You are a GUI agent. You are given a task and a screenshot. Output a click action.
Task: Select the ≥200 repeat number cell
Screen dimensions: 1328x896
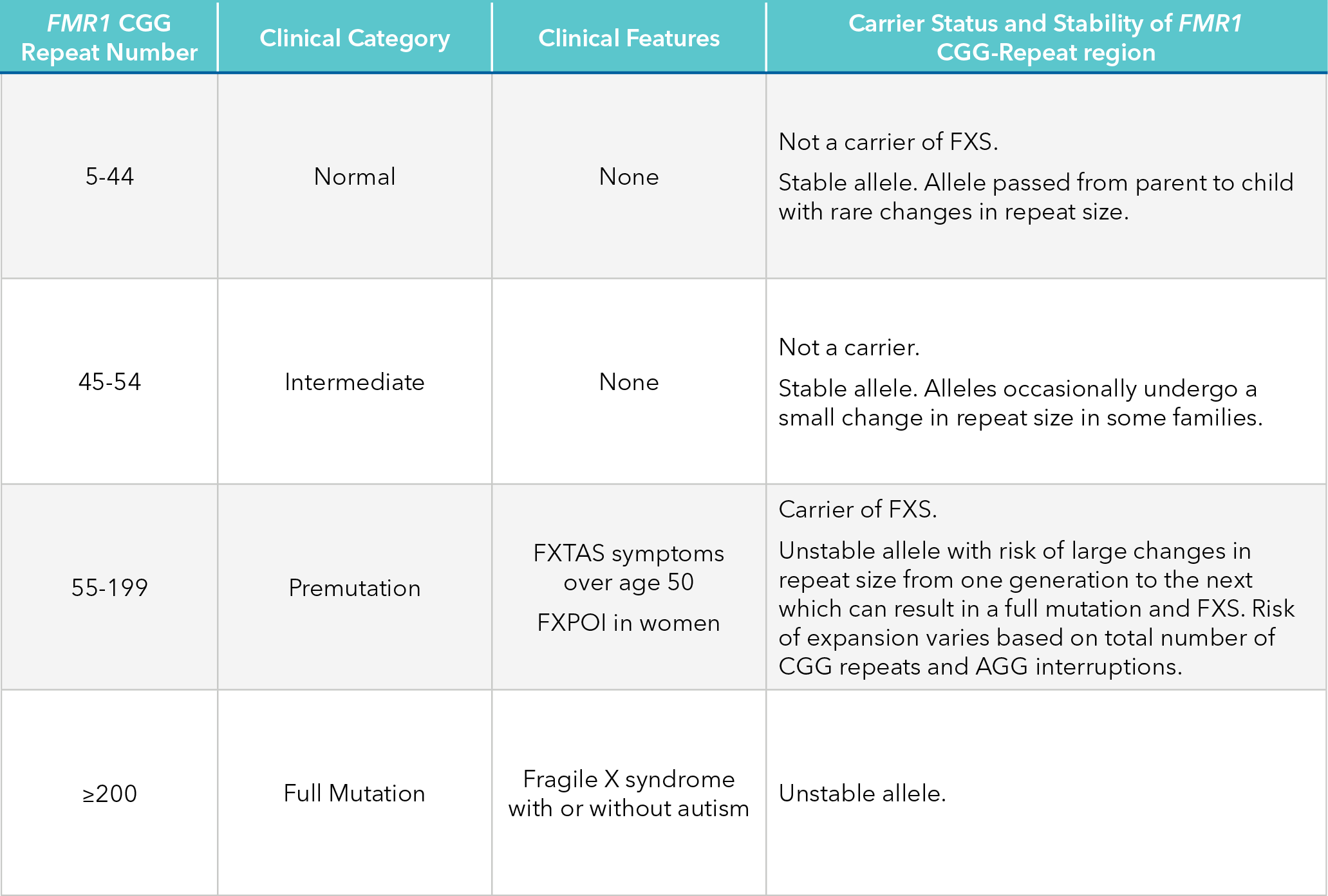click(x=109, y=793)
